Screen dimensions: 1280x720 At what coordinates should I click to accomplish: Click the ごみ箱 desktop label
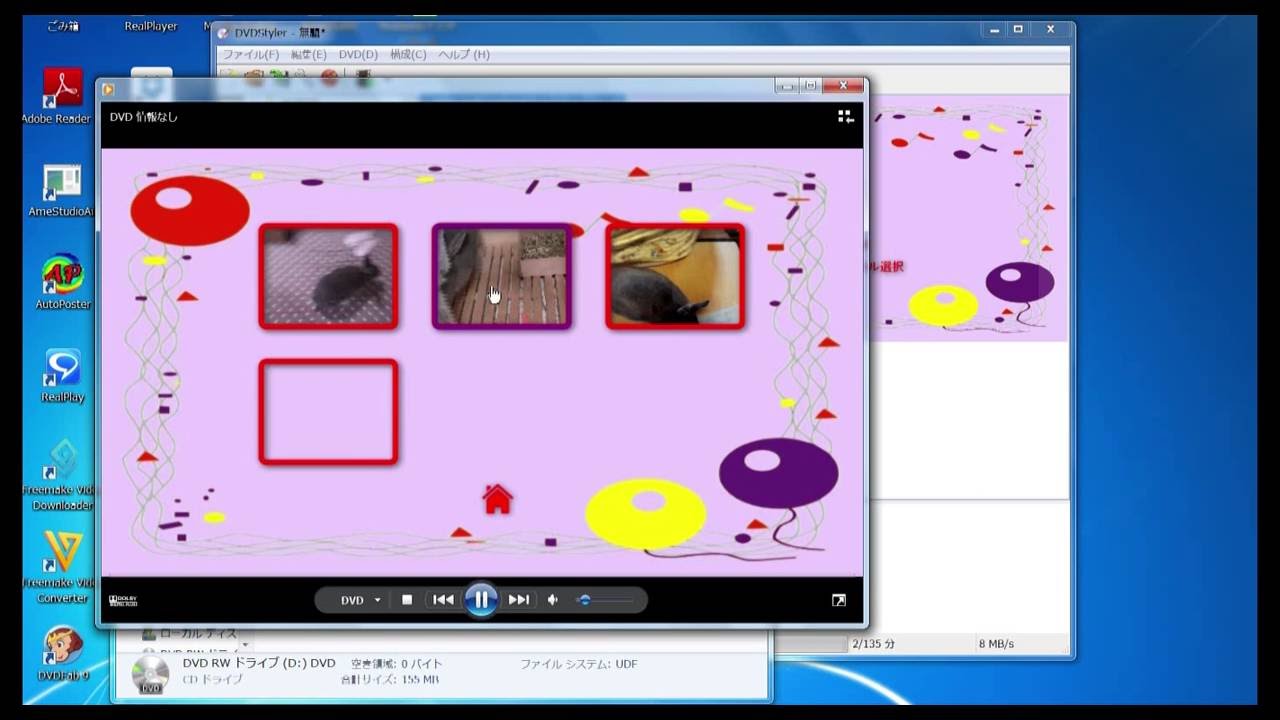[x=62, y=26]
